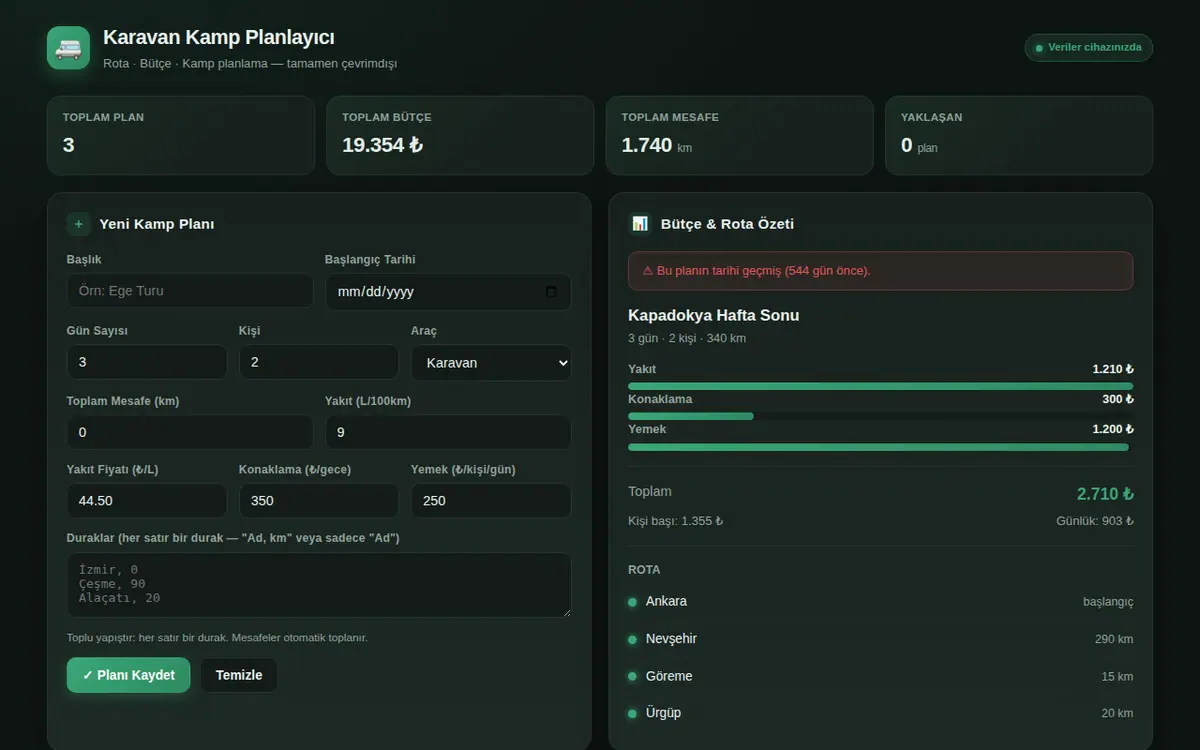Screen dimensions: 1200x750
Task: Click the chart icon beside Bütçe & Rota Özeti
Action: (x=640, y=224)
